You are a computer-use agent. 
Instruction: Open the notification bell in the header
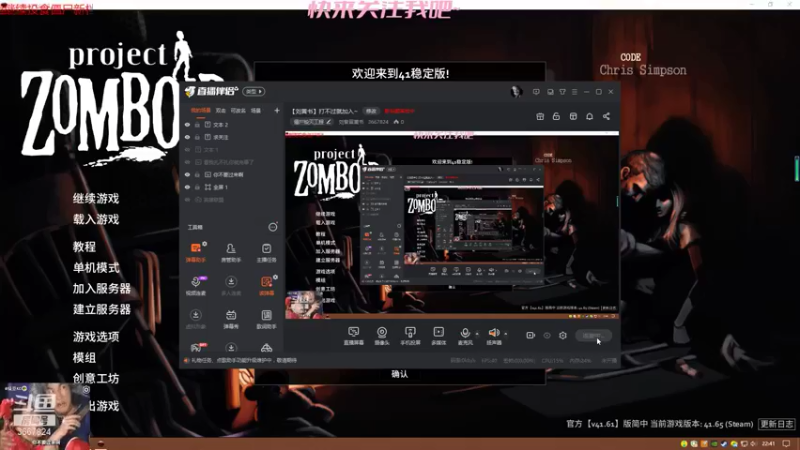[589, 116]
